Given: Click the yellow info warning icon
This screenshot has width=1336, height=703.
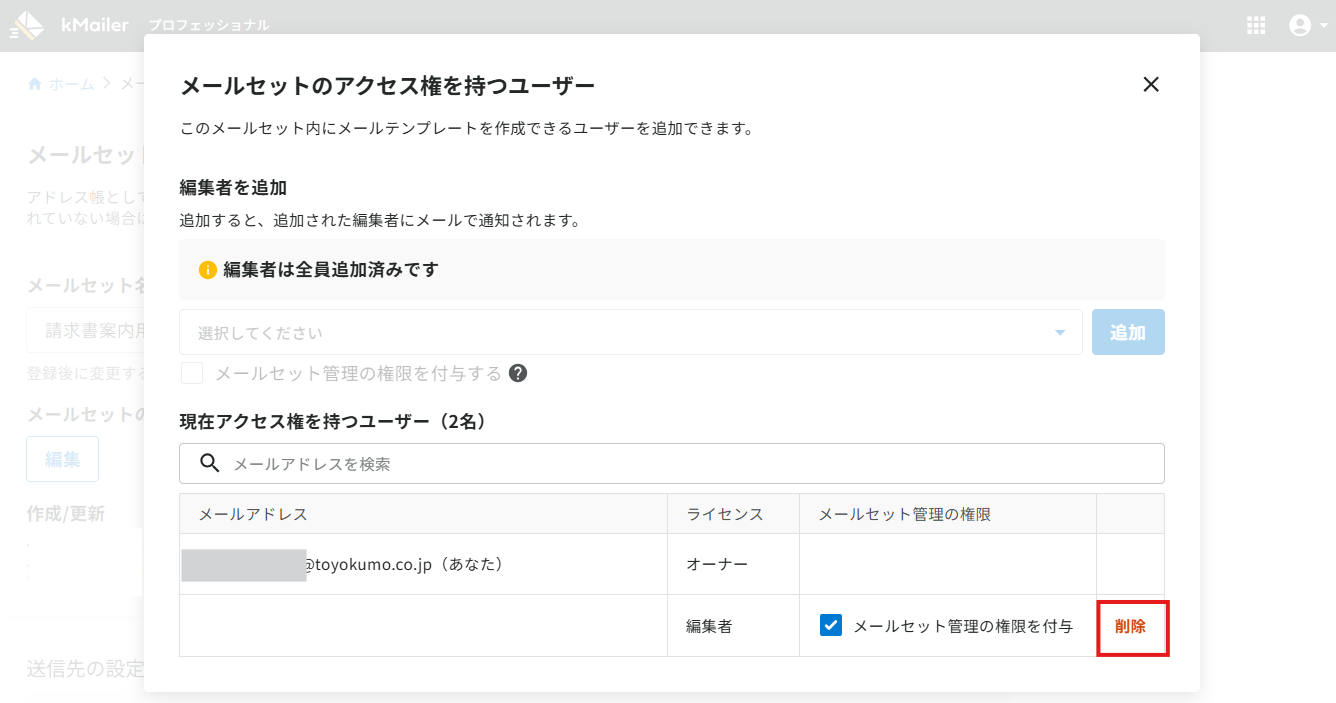Looking at the screenshot, I should pyautogui.click(x=208, y=270).
